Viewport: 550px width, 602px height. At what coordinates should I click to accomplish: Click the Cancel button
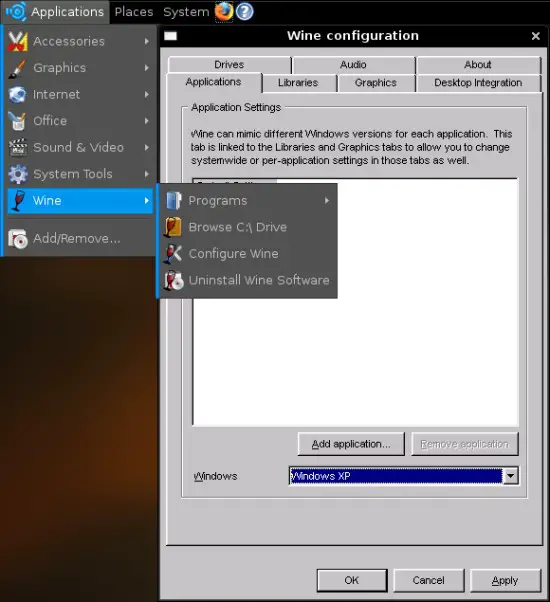coord(428,580)
